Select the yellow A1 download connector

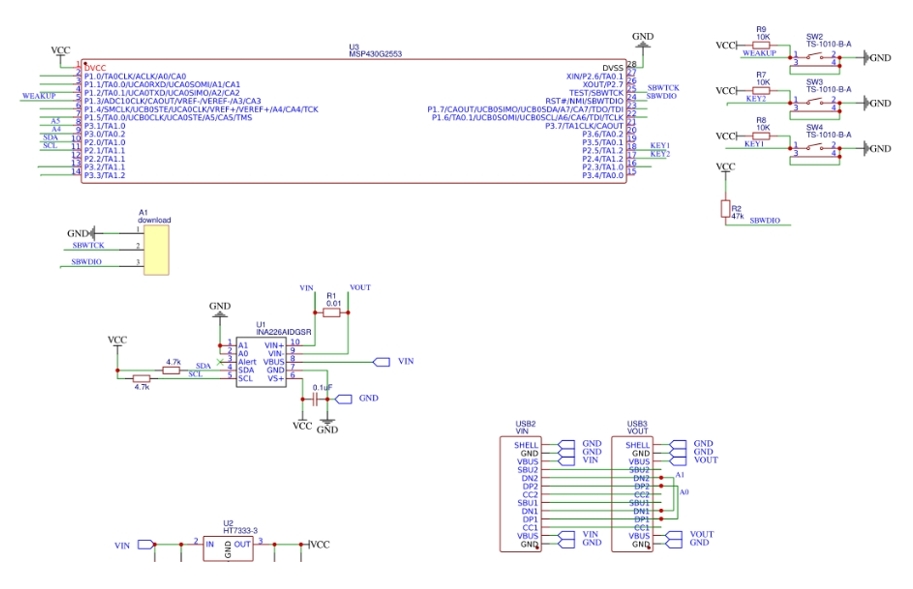pos(156,249)
